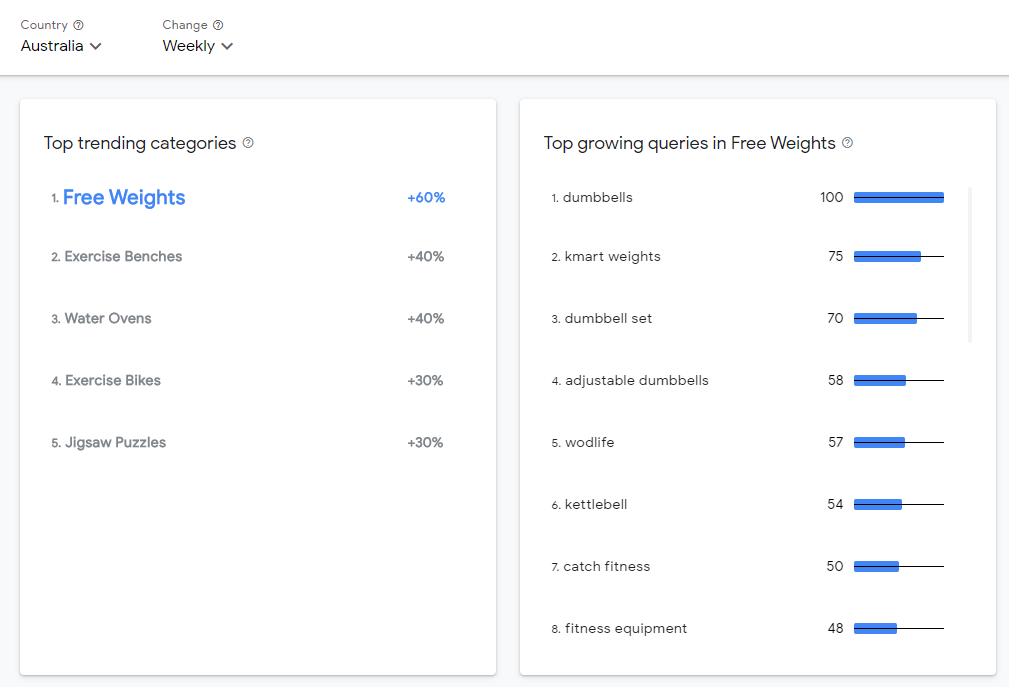The width and height of the screenshot is (1009, 687).
Task: Click the dumbbells query
Action: click(597, 198)
